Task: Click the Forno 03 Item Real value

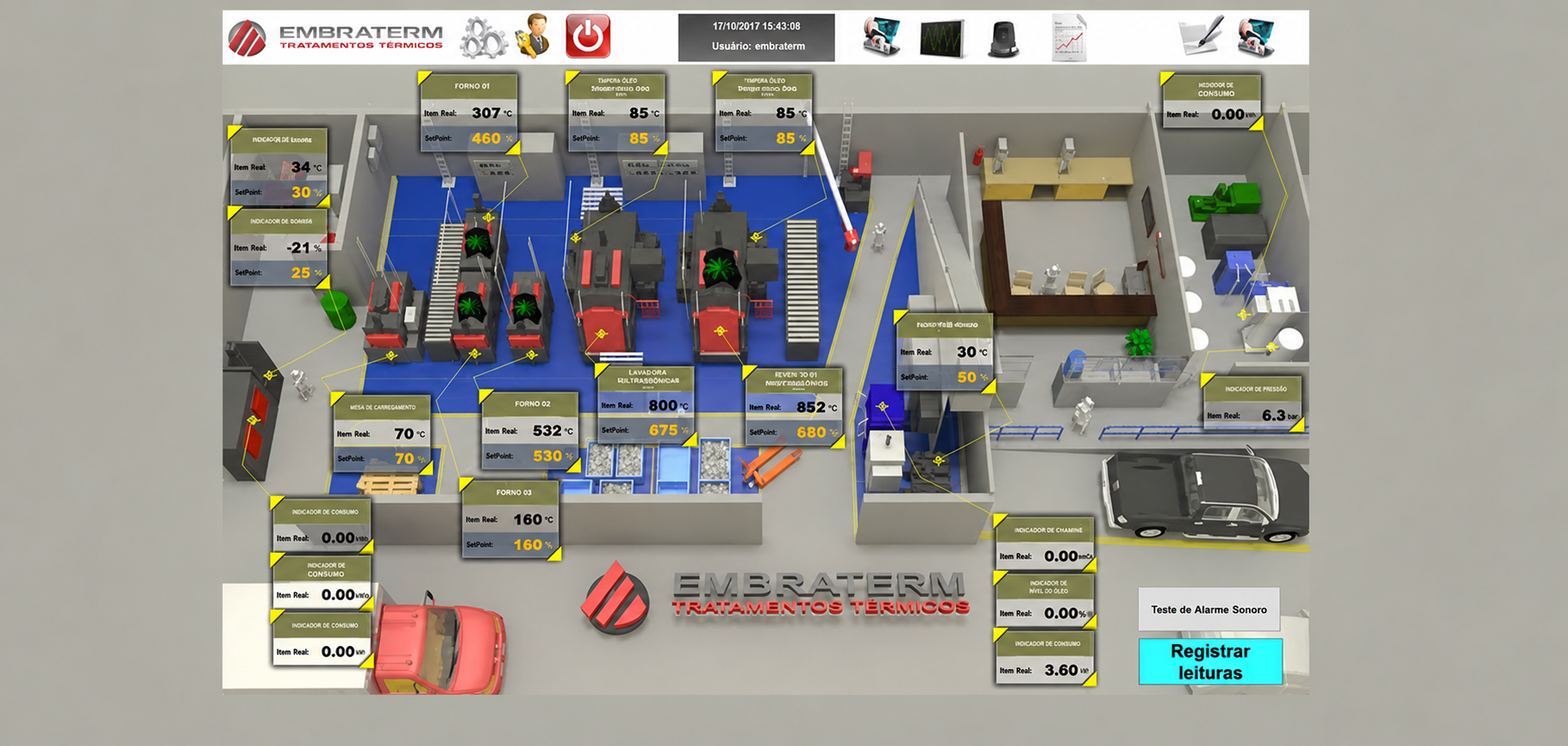Action: coord(534,519)
